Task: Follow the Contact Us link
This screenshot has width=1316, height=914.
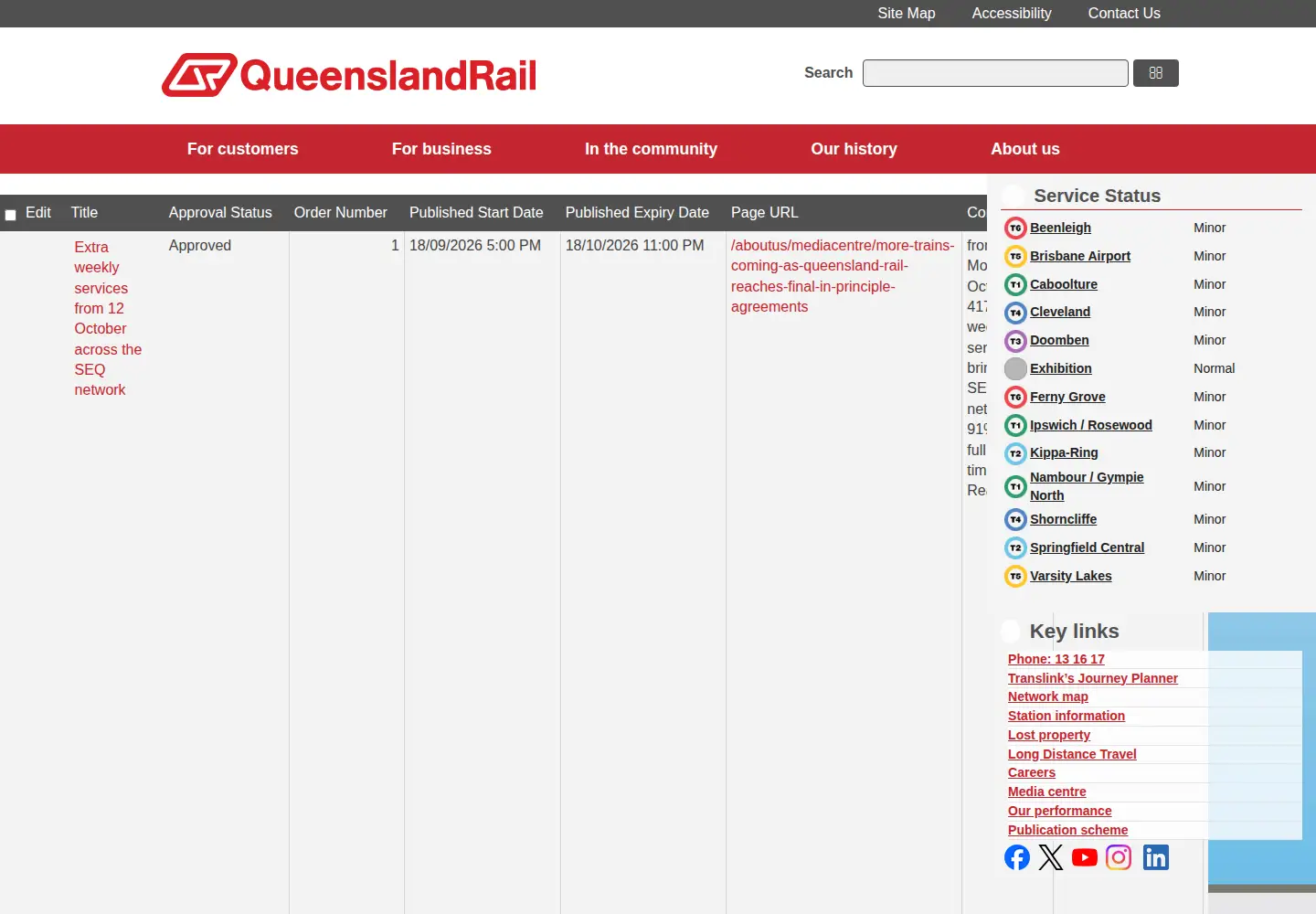Action: (x=1124, y=14)
